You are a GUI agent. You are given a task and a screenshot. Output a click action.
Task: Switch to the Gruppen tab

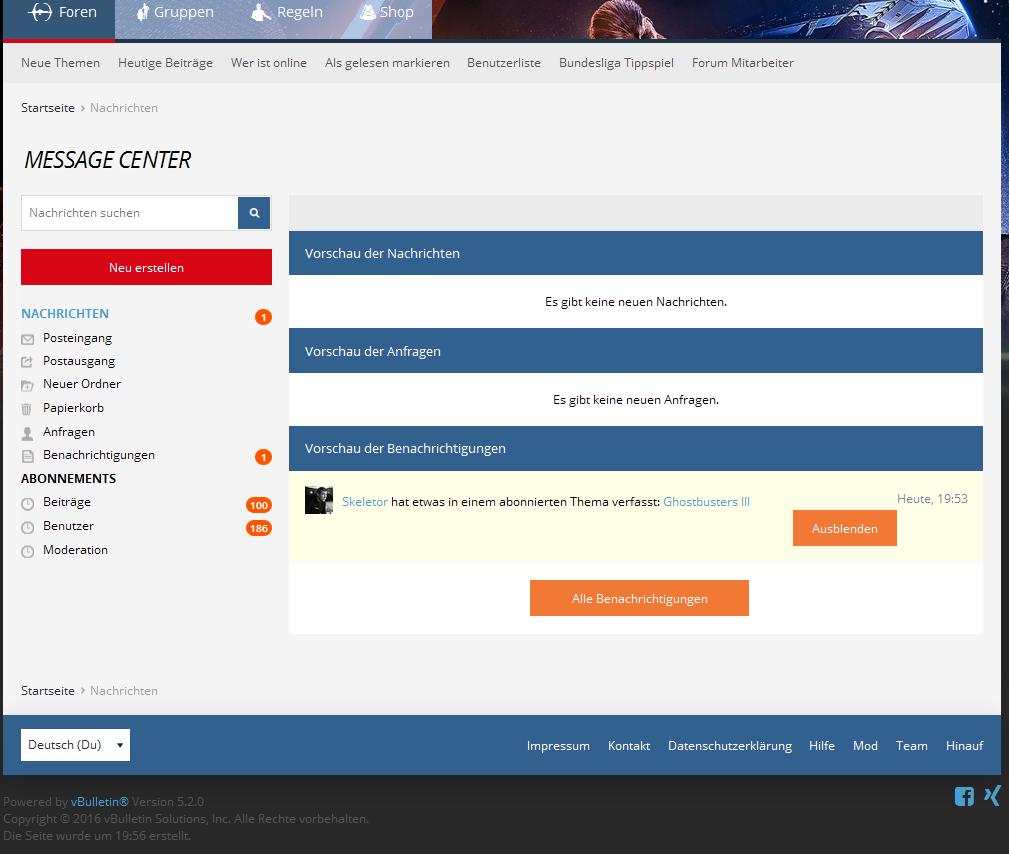point(174,13)
